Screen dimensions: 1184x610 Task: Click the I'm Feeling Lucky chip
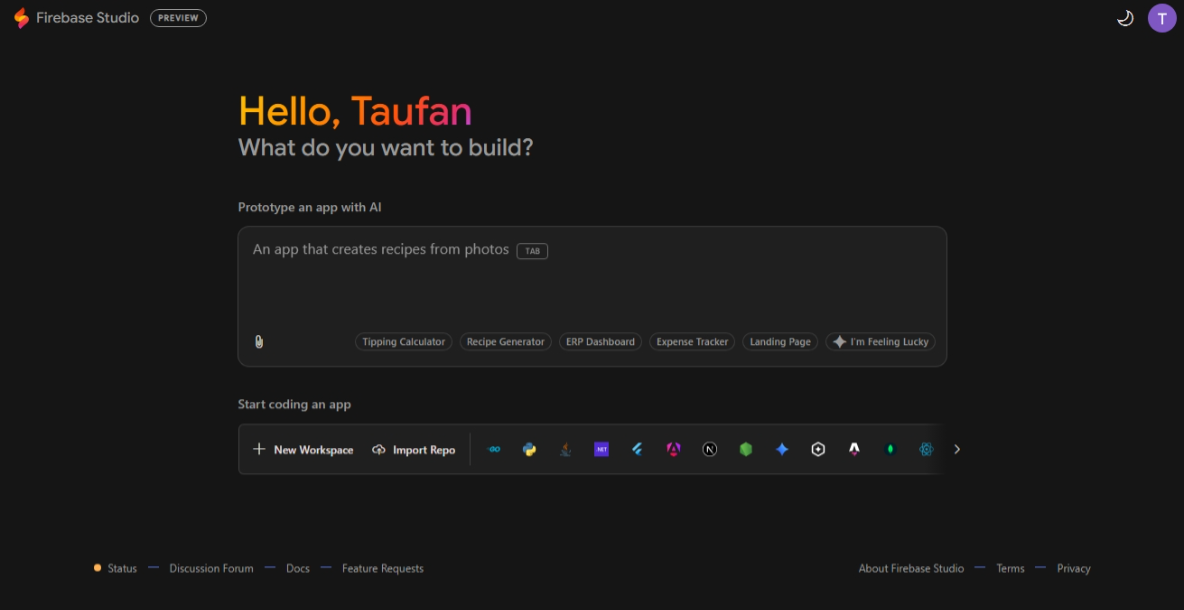point(880,342)
